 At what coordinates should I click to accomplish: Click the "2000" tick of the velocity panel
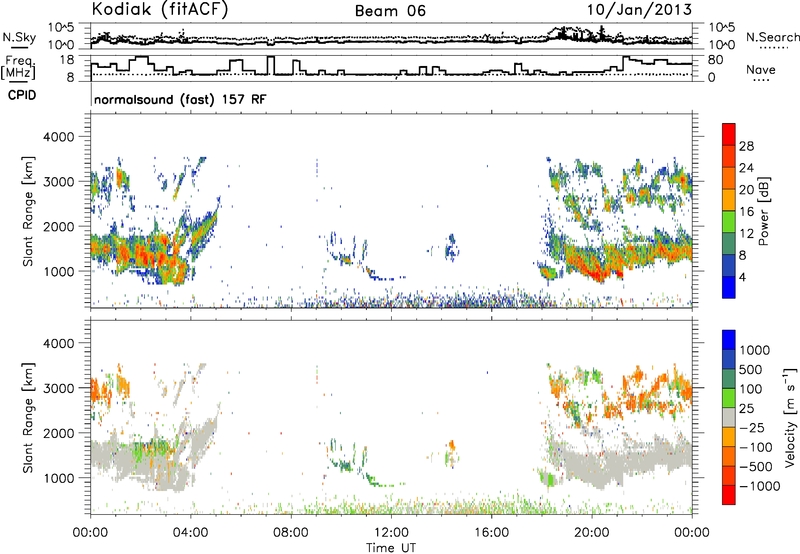(x=59, y=433)
